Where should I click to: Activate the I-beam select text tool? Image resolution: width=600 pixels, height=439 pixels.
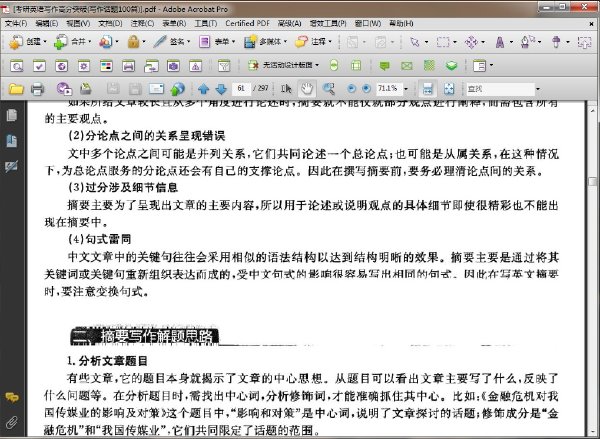pyautogui.click(x=286, y=89)
